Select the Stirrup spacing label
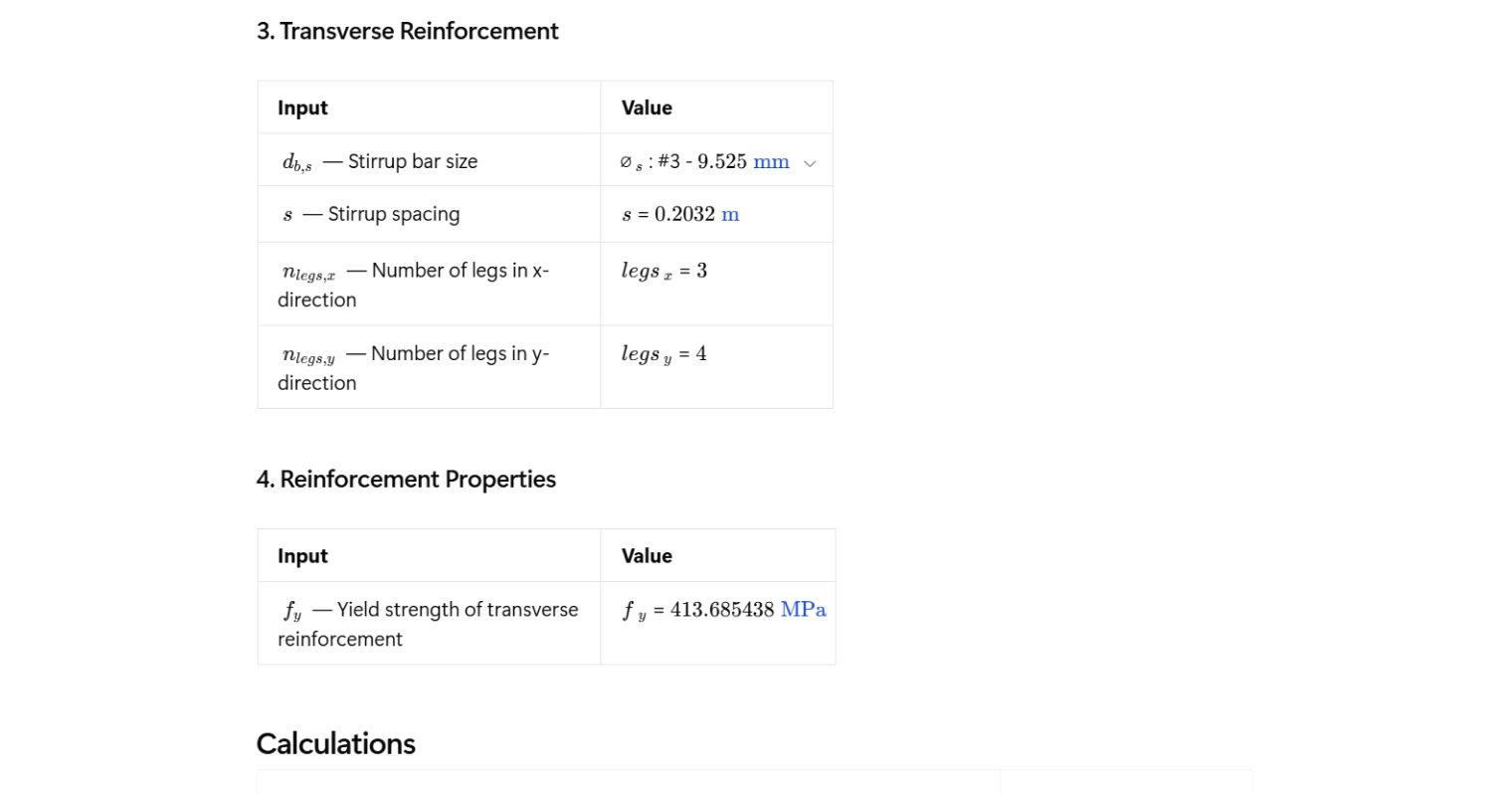This screenshot has width=1512, height=794. point(393,214)
